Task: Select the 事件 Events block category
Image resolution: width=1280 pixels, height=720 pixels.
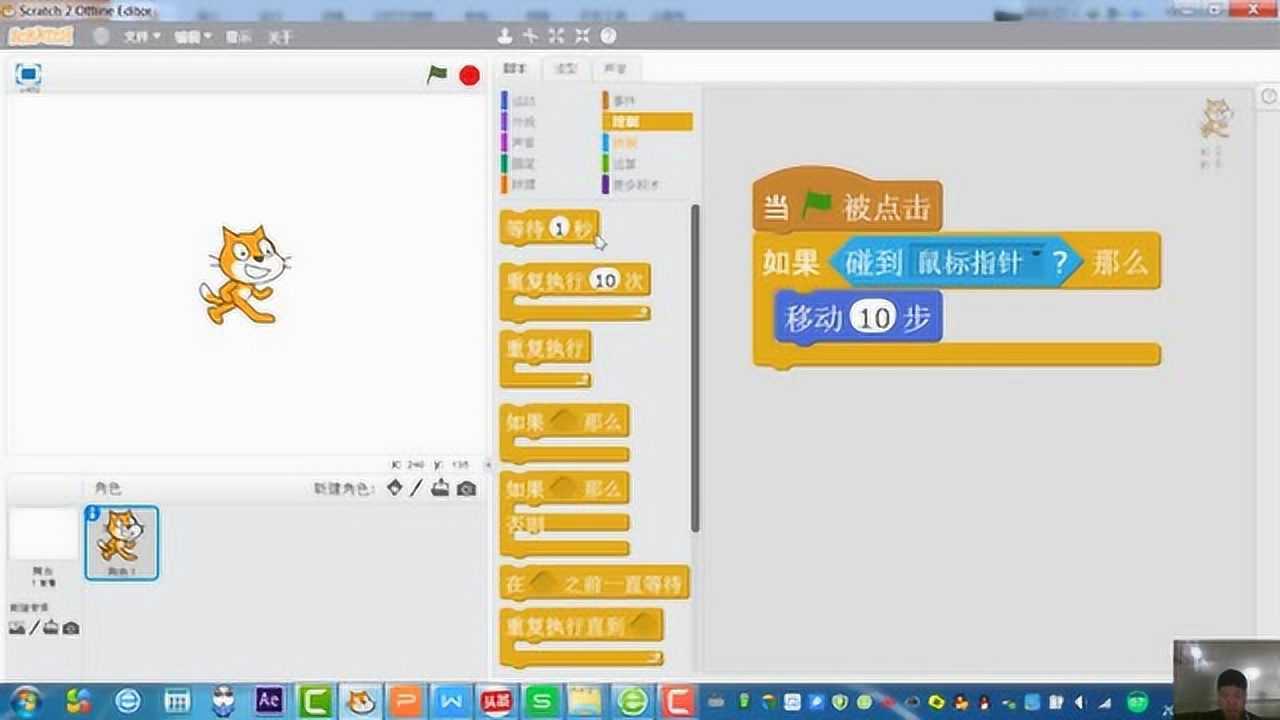Action: [x=620, y=101]
